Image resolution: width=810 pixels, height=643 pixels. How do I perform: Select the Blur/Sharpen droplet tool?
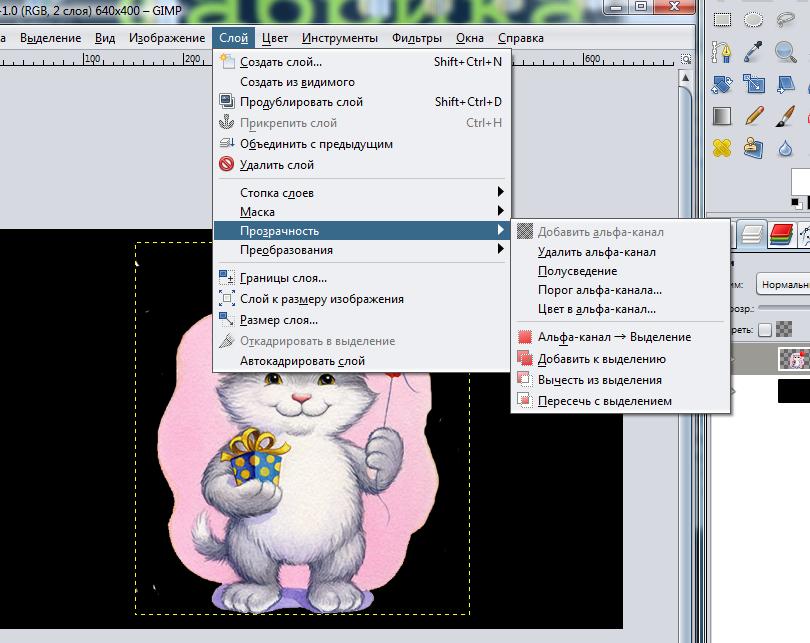785,148
